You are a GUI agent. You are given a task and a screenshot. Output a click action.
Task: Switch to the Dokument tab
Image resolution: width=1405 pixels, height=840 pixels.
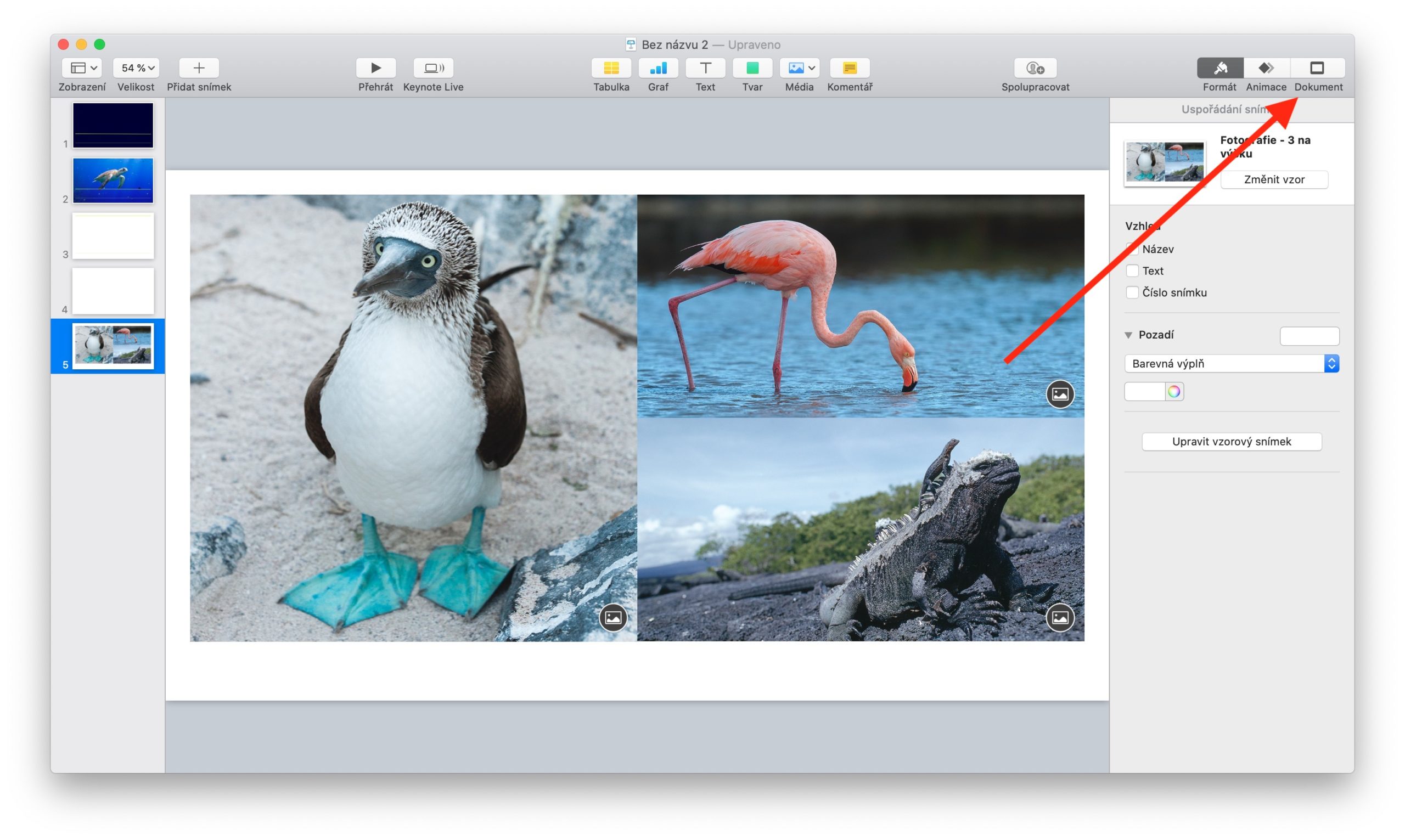pyautogui.click(x=1317, y=68)
